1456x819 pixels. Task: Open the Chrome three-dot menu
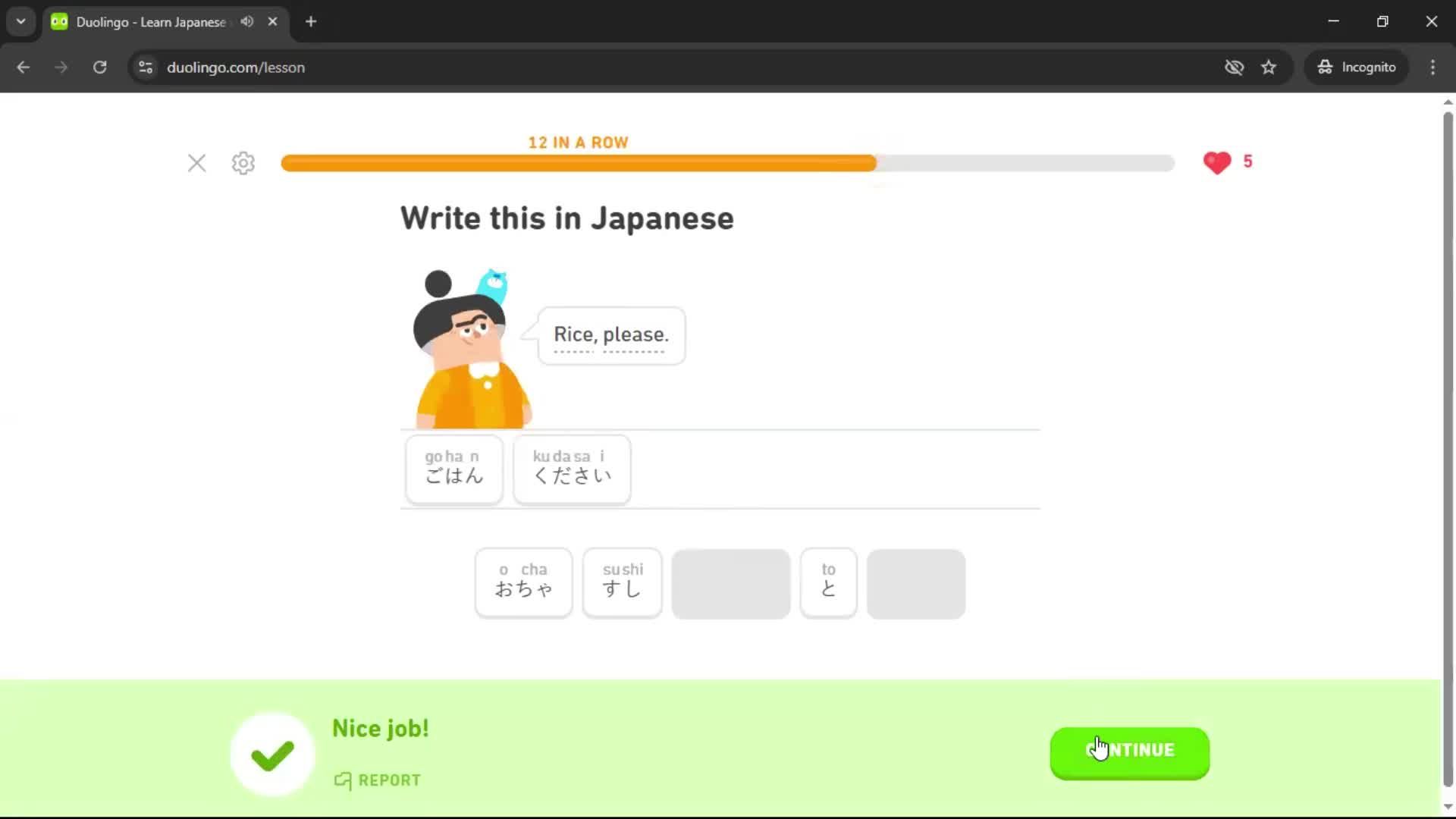[x=1432, y=67]
